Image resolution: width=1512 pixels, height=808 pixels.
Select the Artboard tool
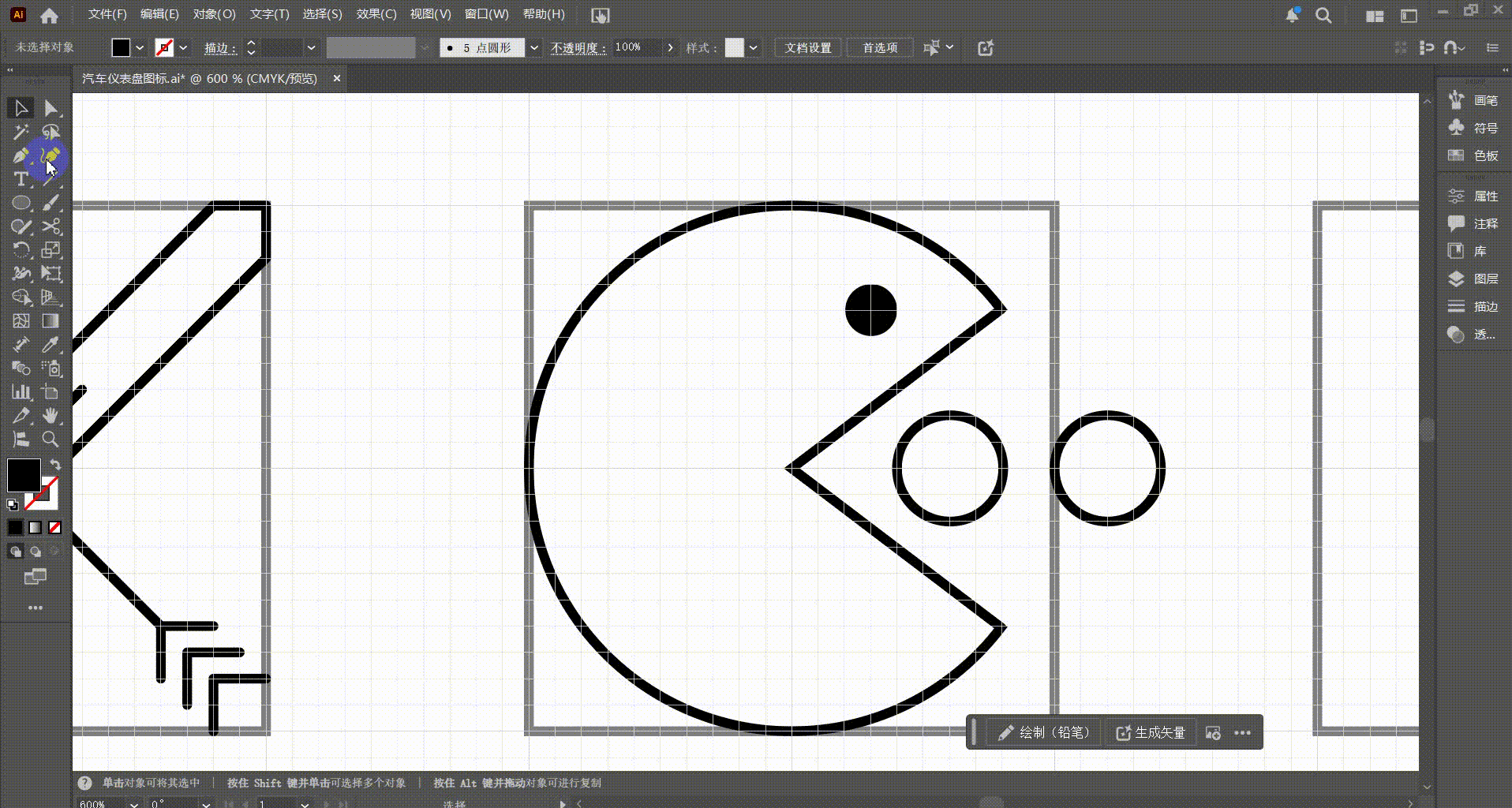coord(51,392)
